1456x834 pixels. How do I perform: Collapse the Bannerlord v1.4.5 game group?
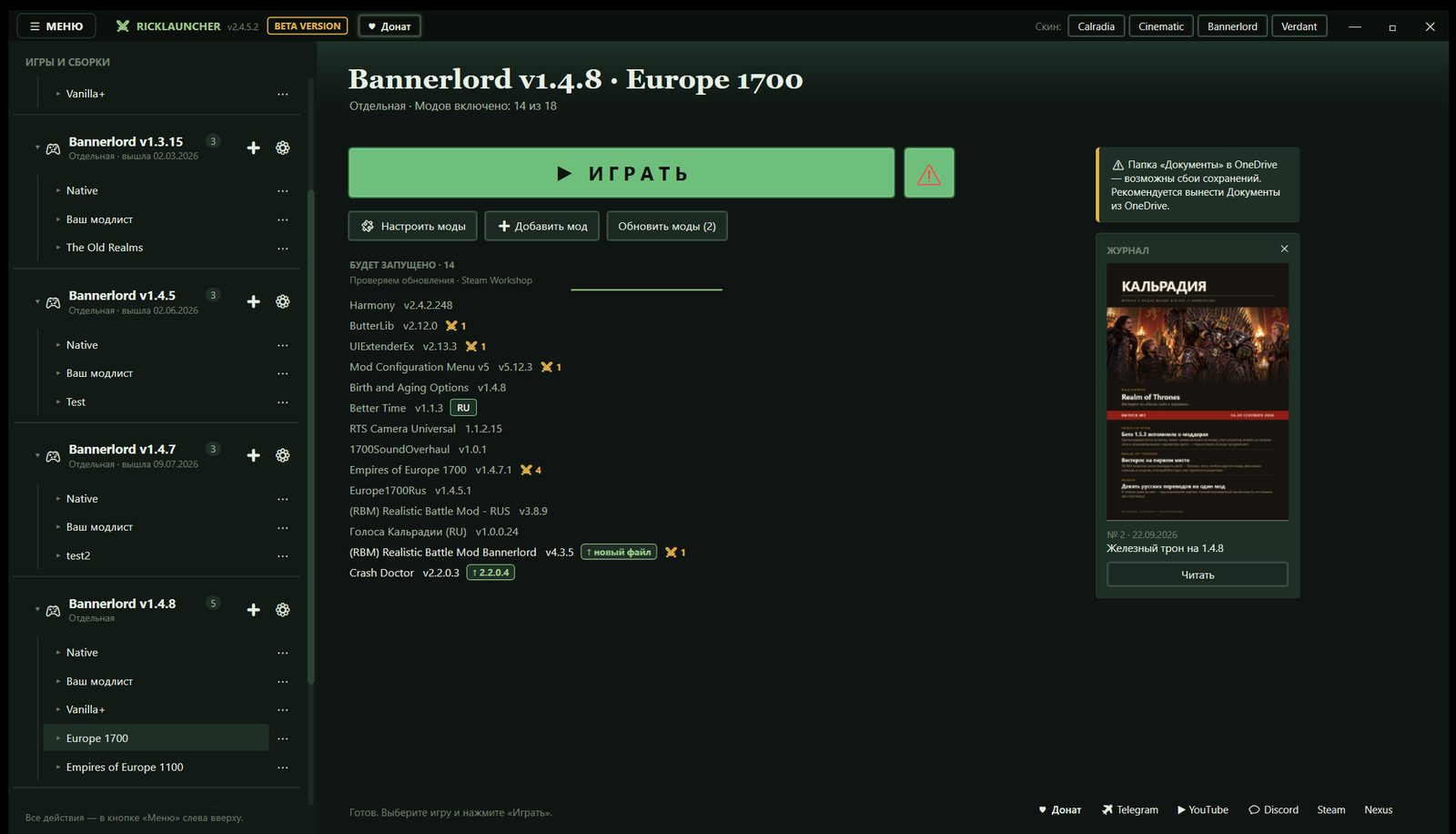coord(37,301)
